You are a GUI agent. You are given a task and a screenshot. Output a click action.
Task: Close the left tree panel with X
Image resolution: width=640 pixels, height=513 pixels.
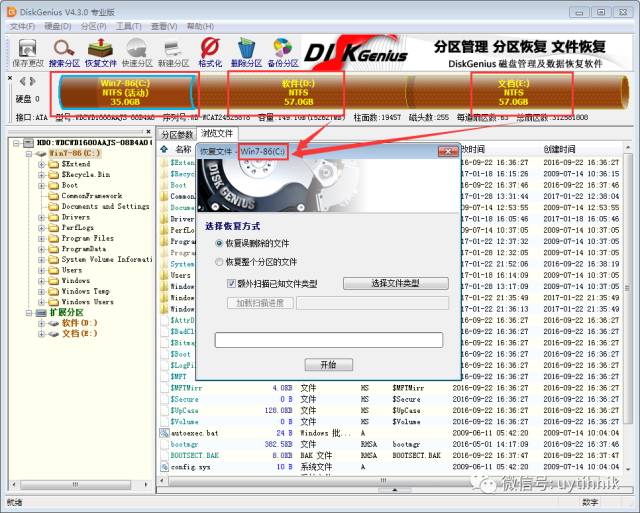tap(149, 131)
